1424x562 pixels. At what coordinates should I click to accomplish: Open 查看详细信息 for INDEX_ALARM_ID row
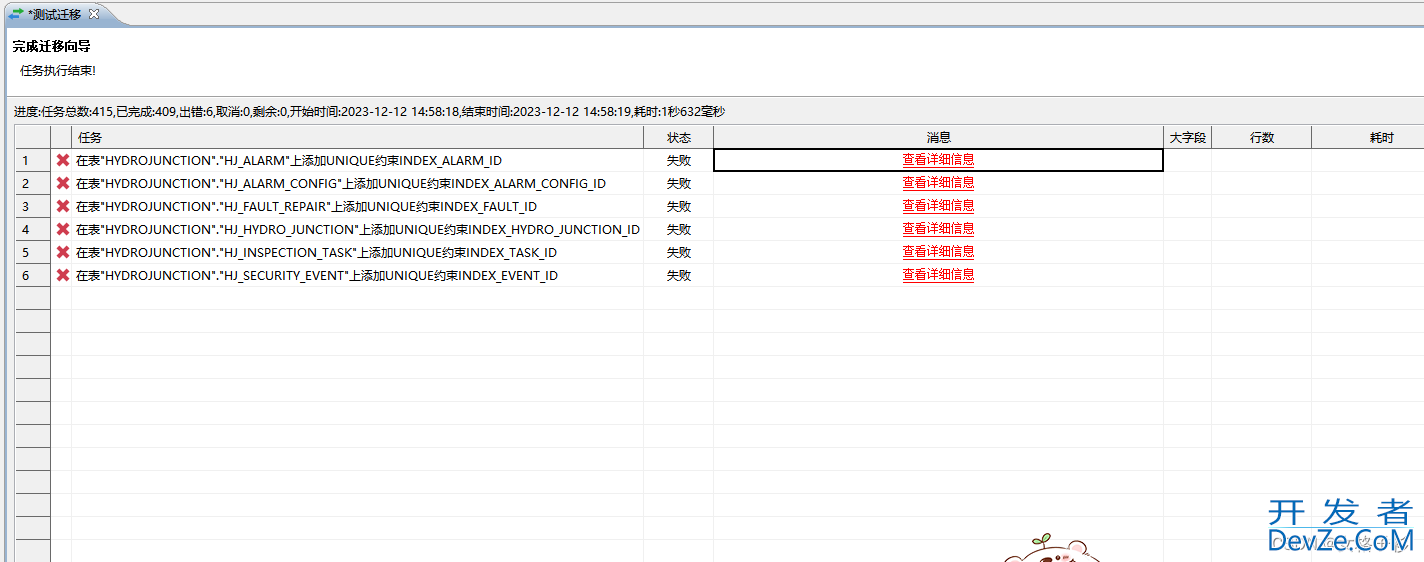click(x=938, y=159)
